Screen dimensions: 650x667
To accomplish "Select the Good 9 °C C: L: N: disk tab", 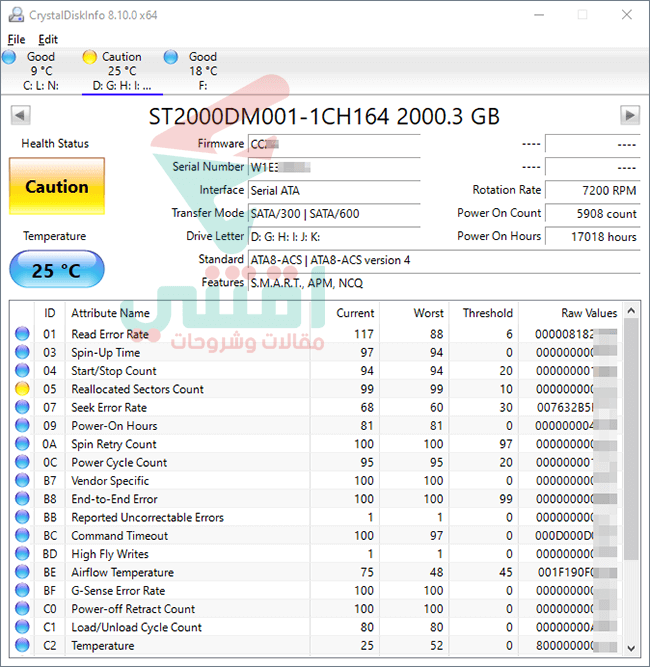I will click(41, 71).
